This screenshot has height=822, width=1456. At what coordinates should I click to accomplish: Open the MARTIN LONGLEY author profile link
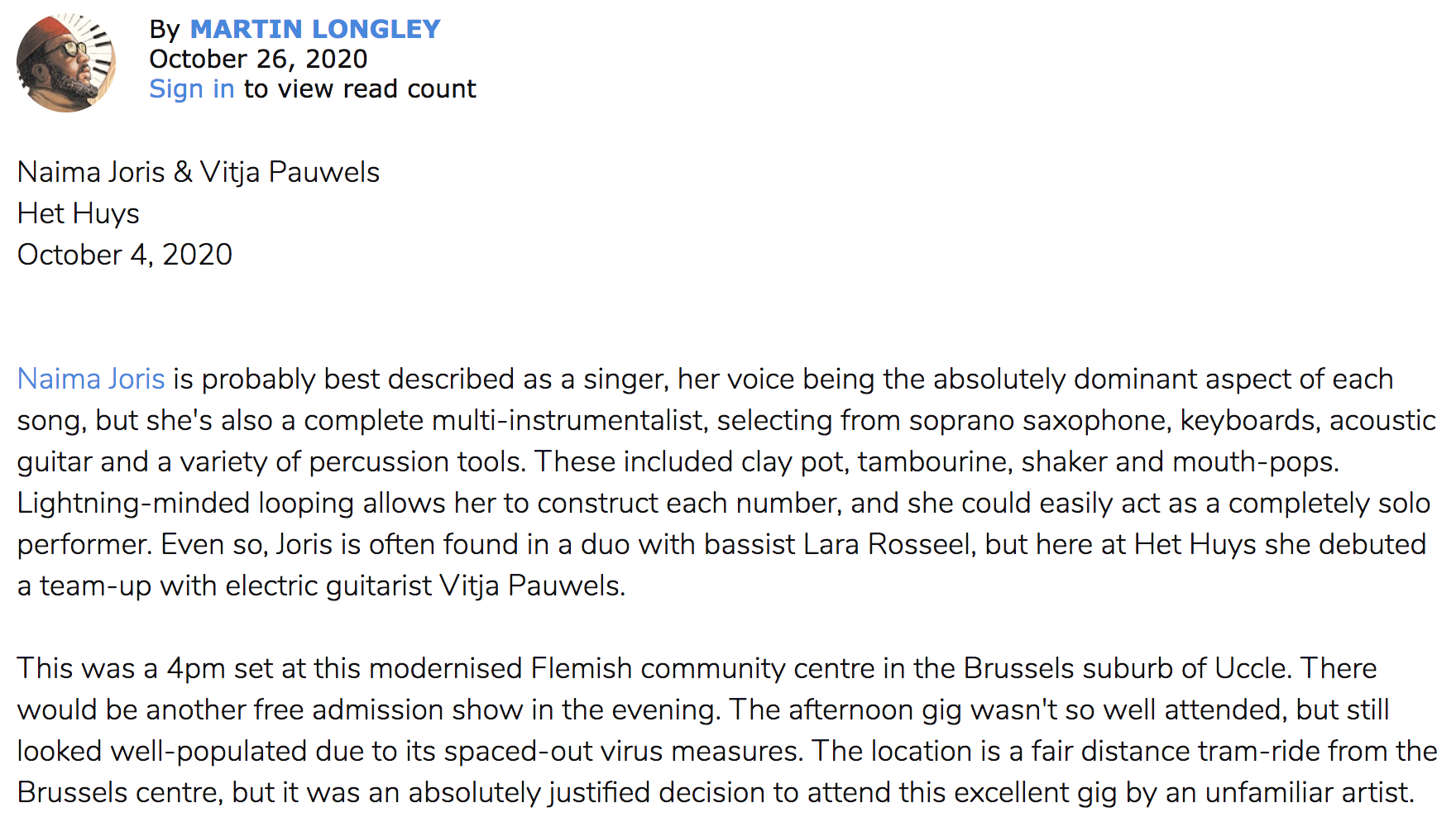[315, 29]
